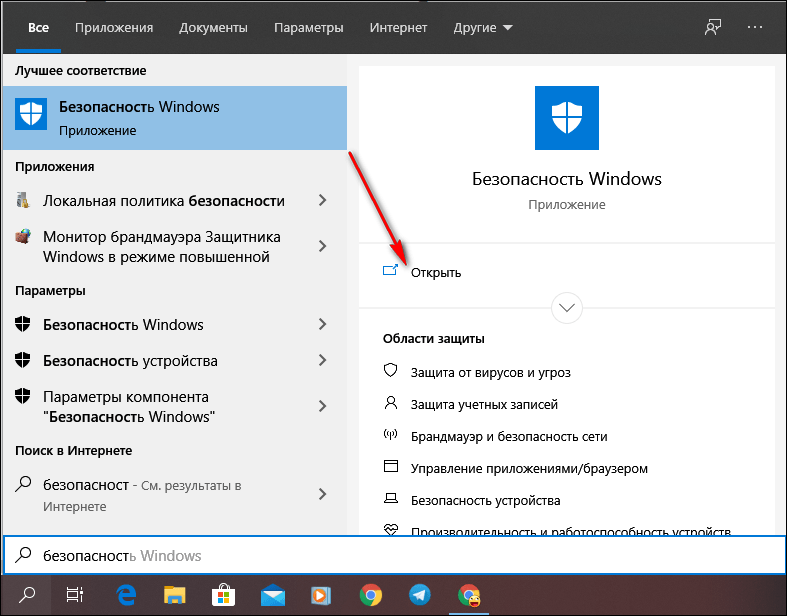Click the shield icon beside Безопасность Windows setting
The height and width of the screenshot is (616, 787).
tap(23, 324)
